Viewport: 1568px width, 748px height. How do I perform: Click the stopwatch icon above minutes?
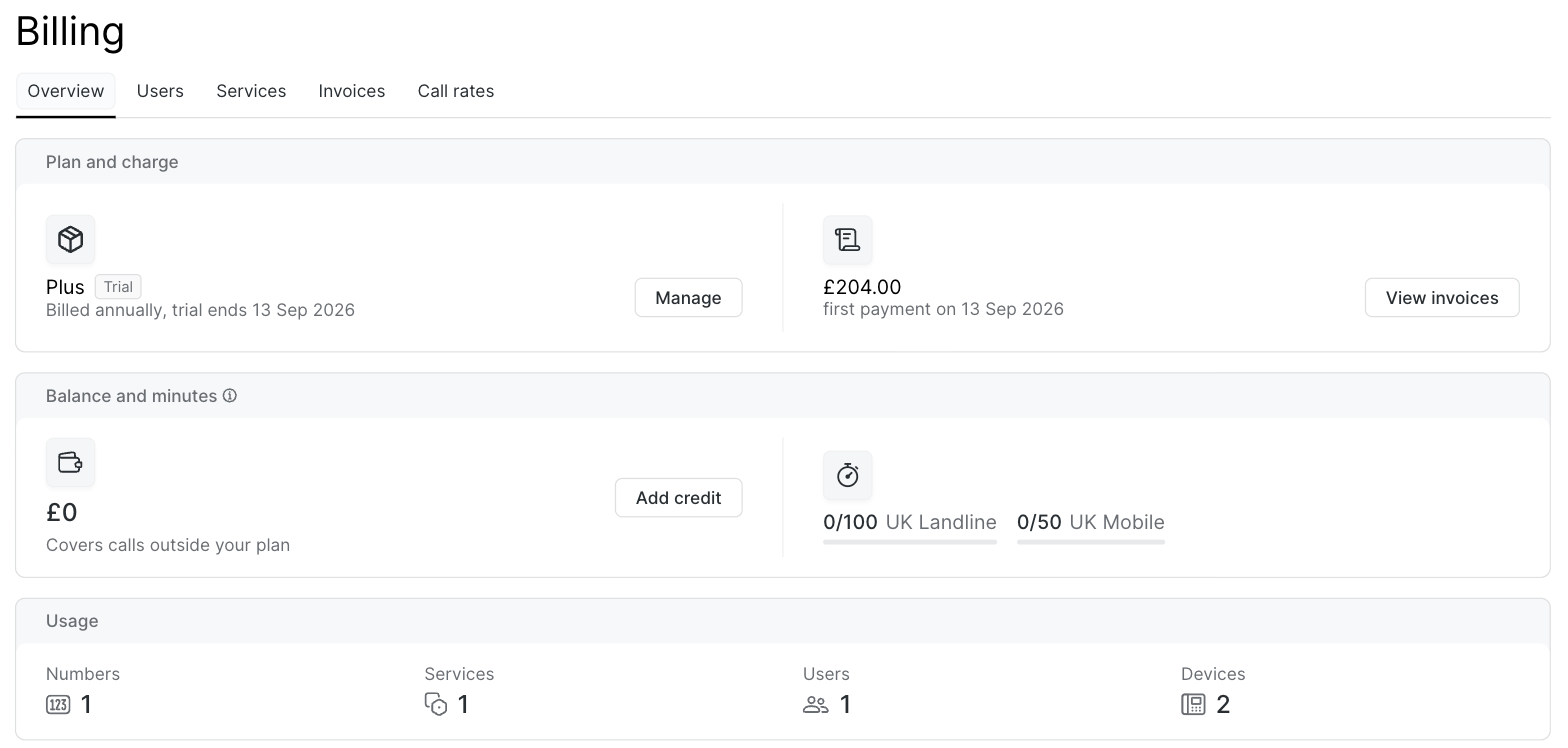click(x=847, y=475)
